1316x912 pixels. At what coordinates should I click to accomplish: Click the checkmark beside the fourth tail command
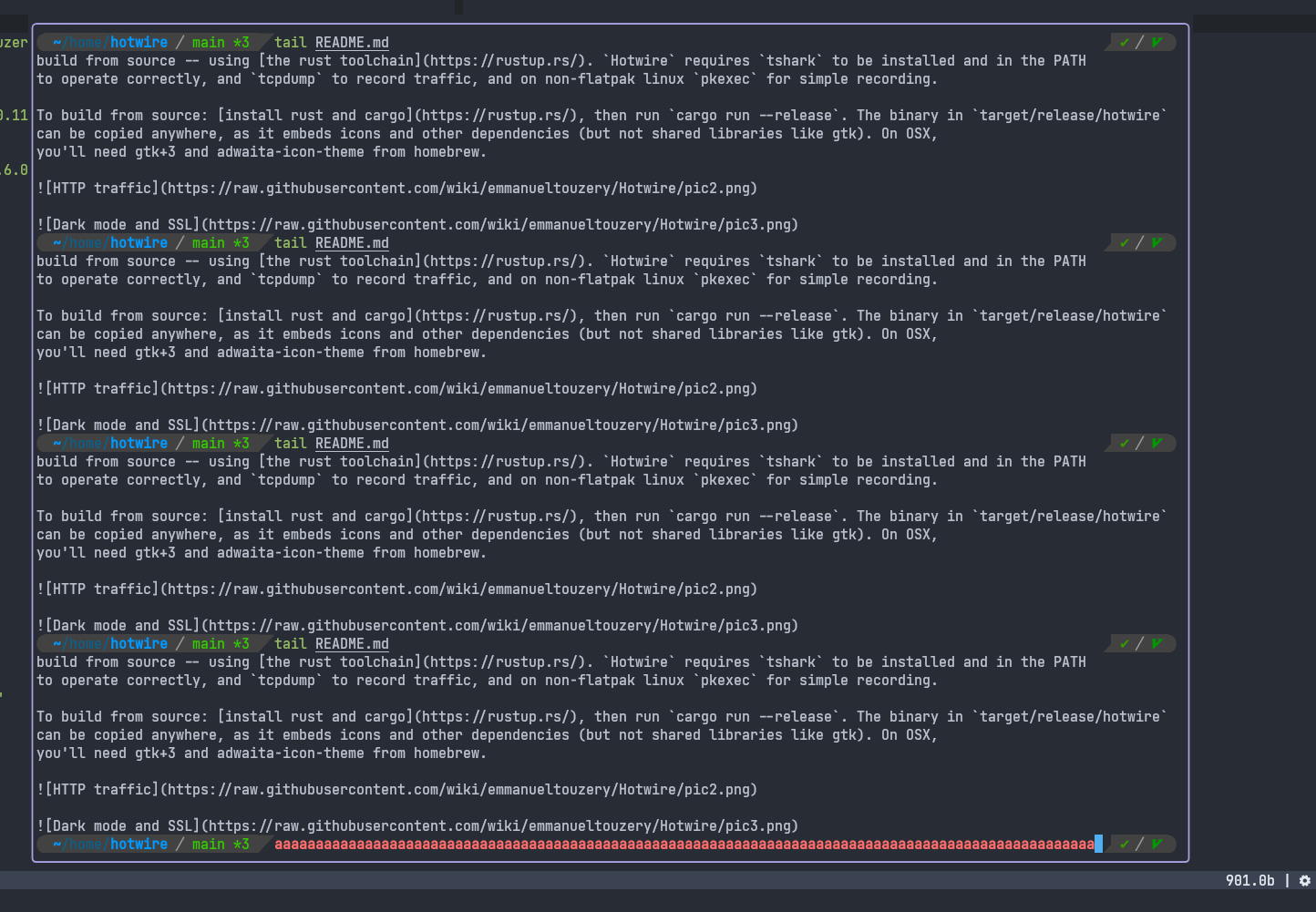pos(1124,642)
